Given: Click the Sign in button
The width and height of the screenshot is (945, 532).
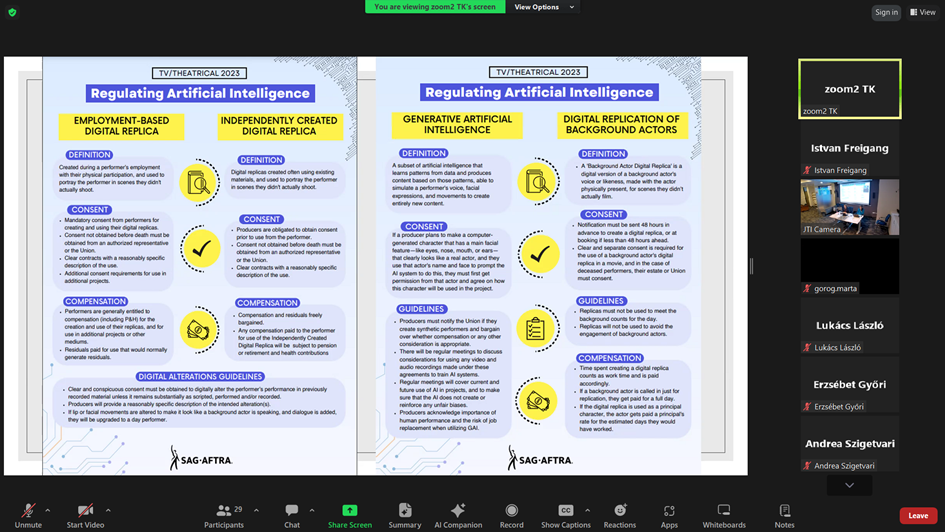Looking at the screenshot, I should pyautogui.click(x=886, y=12).
